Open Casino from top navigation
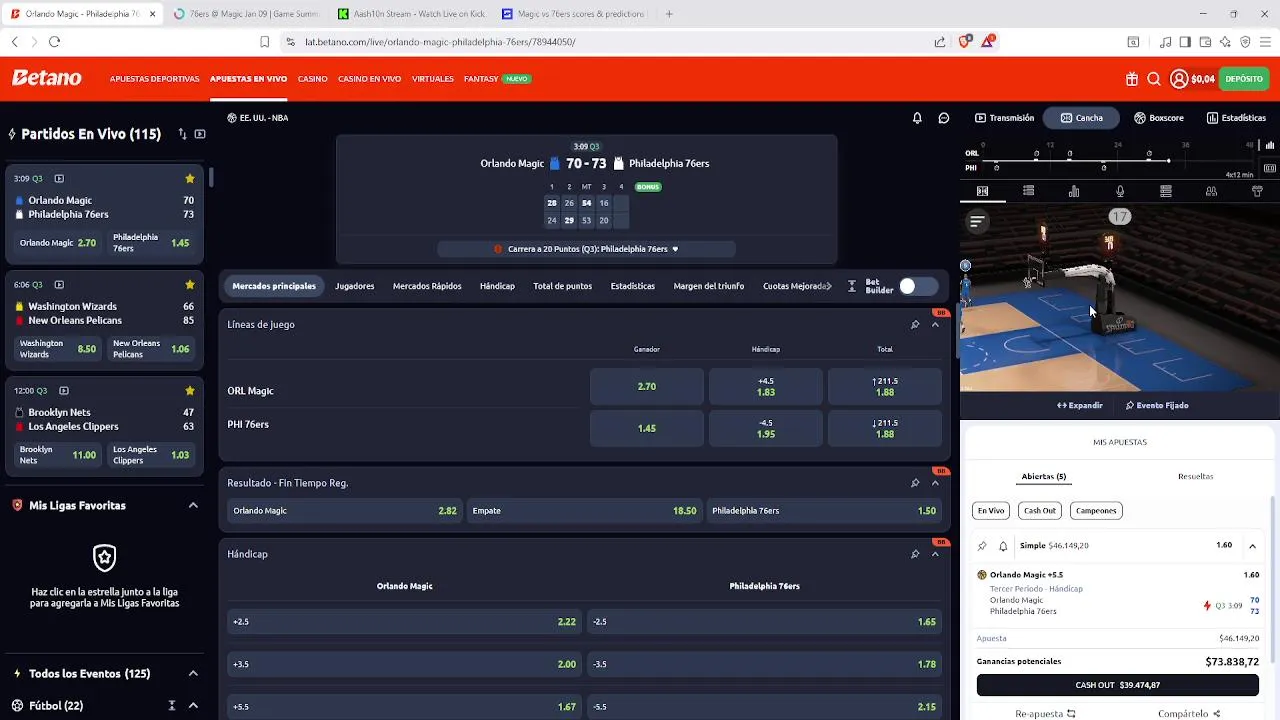The image size is (1280, 720). click(x=312, y=79)
